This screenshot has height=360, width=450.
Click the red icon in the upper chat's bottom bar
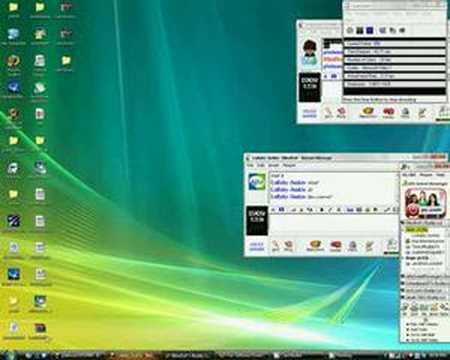(x=388, y=112)
